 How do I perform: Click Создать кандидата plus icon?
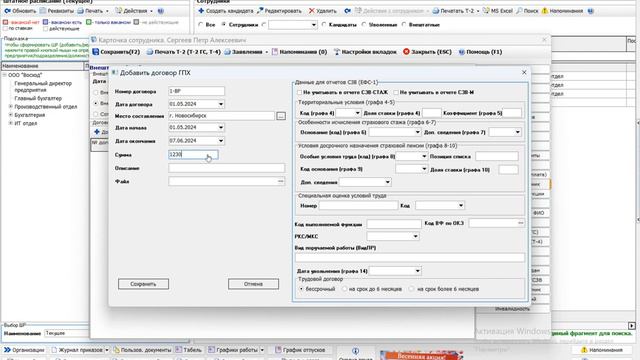(201, 11)
